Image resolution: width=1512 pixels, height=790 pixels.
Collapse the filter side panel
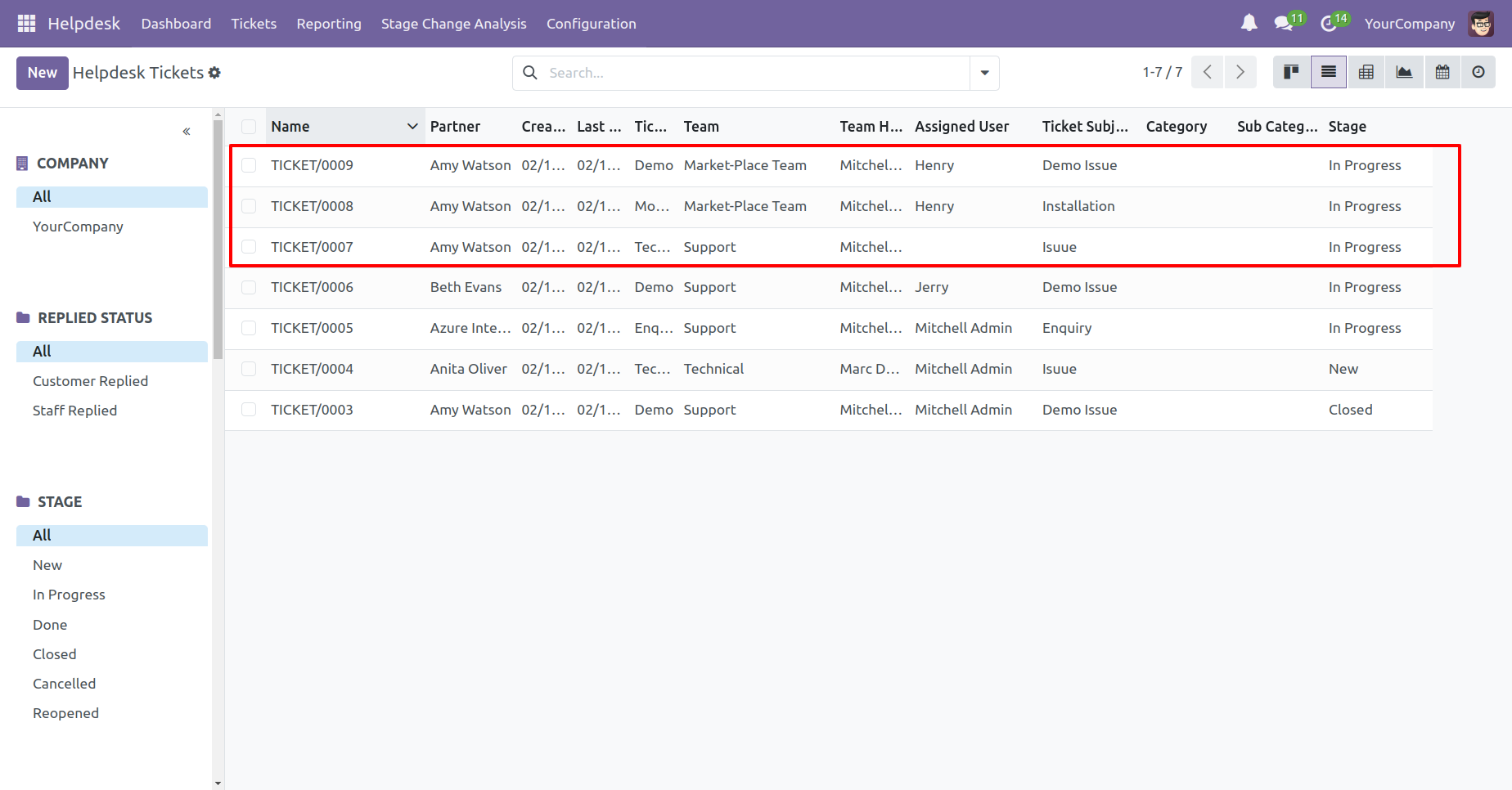pyautogui.click(x=187, y=132)
